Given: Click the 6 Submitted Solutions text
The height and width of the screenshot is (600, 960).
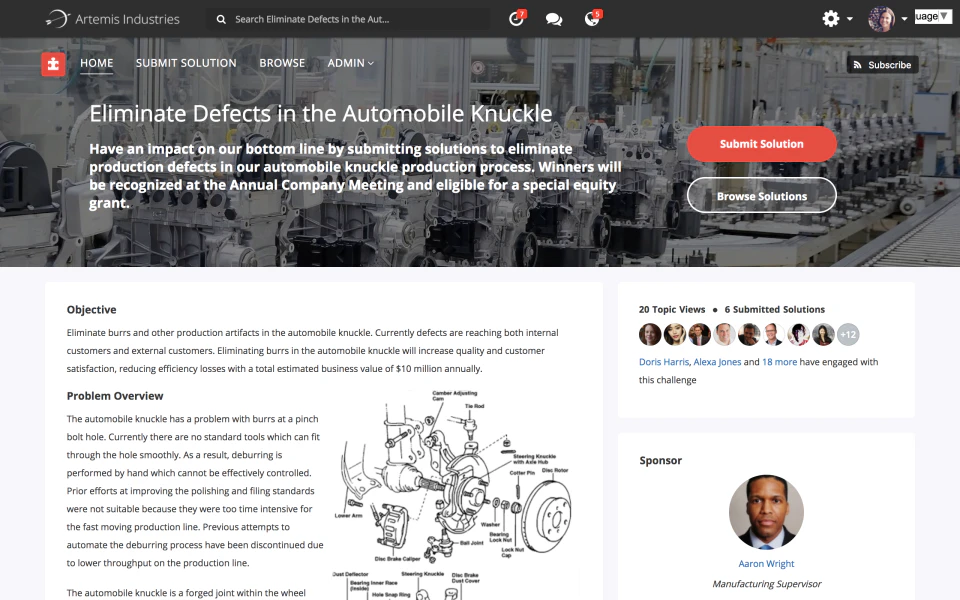Looking at the screenshot, I should [774, 310].
